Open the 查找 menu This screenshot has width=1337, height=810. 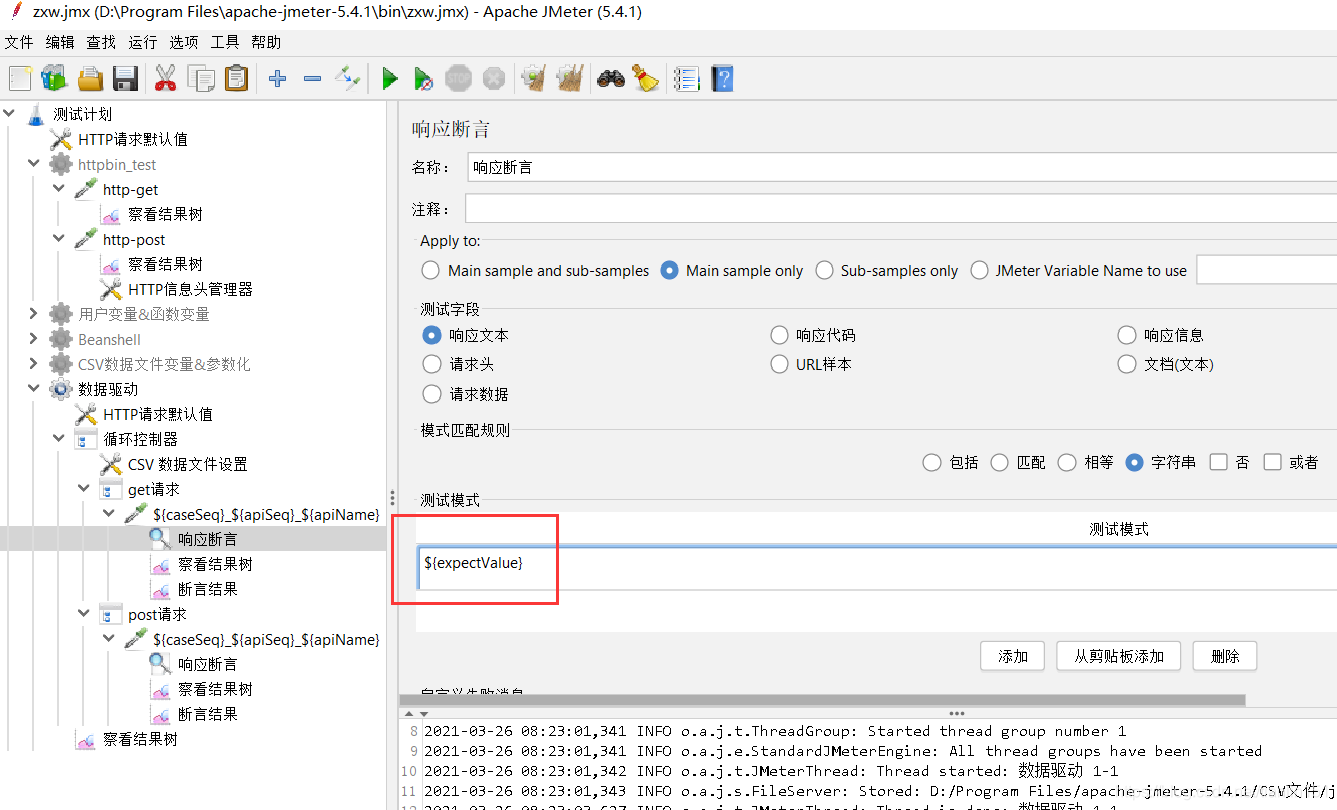pyautogui.click(x=101, y=42)
